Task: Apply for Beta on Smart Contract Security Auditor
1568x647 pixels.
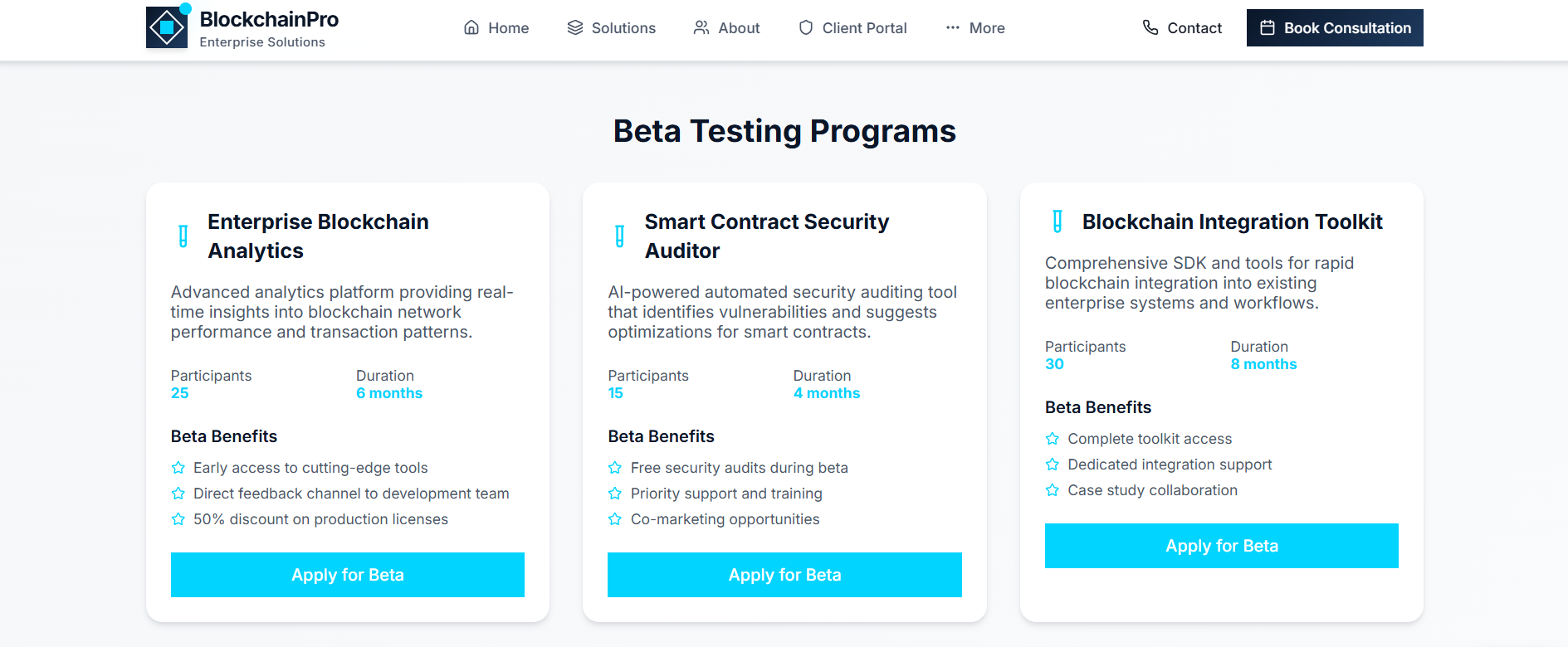Action: click(784, 575)
